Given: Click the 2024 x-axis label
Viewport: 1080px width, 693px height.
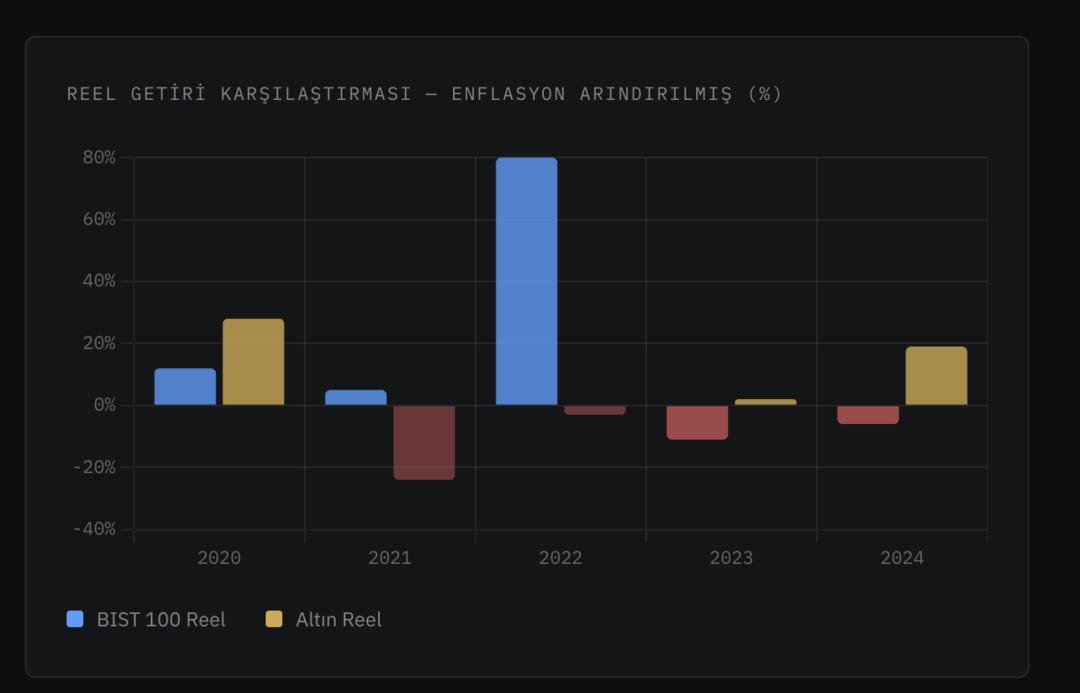Looking at the screenshot, I should click(x=902, y=558).
